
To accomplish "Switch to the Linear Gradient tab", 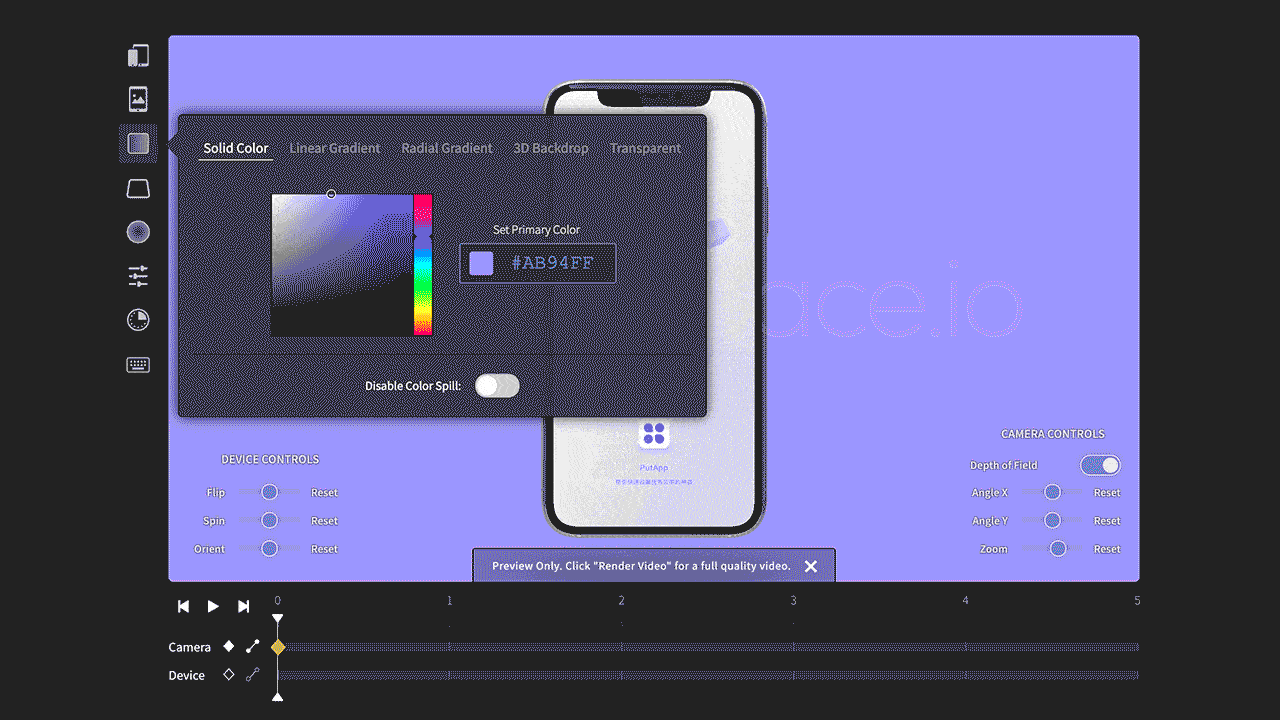I will (334, 148).
